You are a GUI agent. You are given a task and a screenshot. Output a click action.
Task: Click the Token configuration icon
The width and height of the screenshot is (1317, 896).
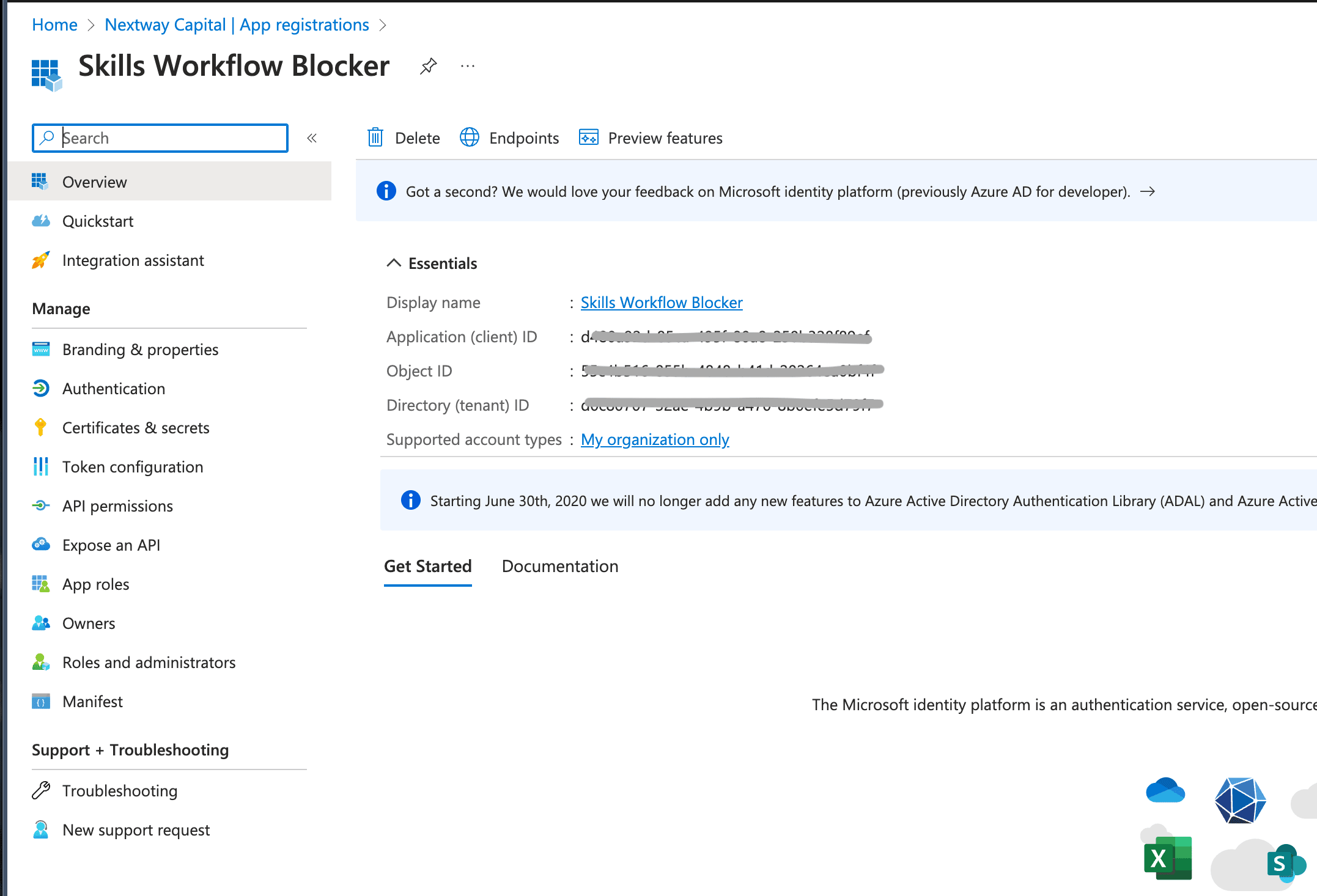coord(40,466)
